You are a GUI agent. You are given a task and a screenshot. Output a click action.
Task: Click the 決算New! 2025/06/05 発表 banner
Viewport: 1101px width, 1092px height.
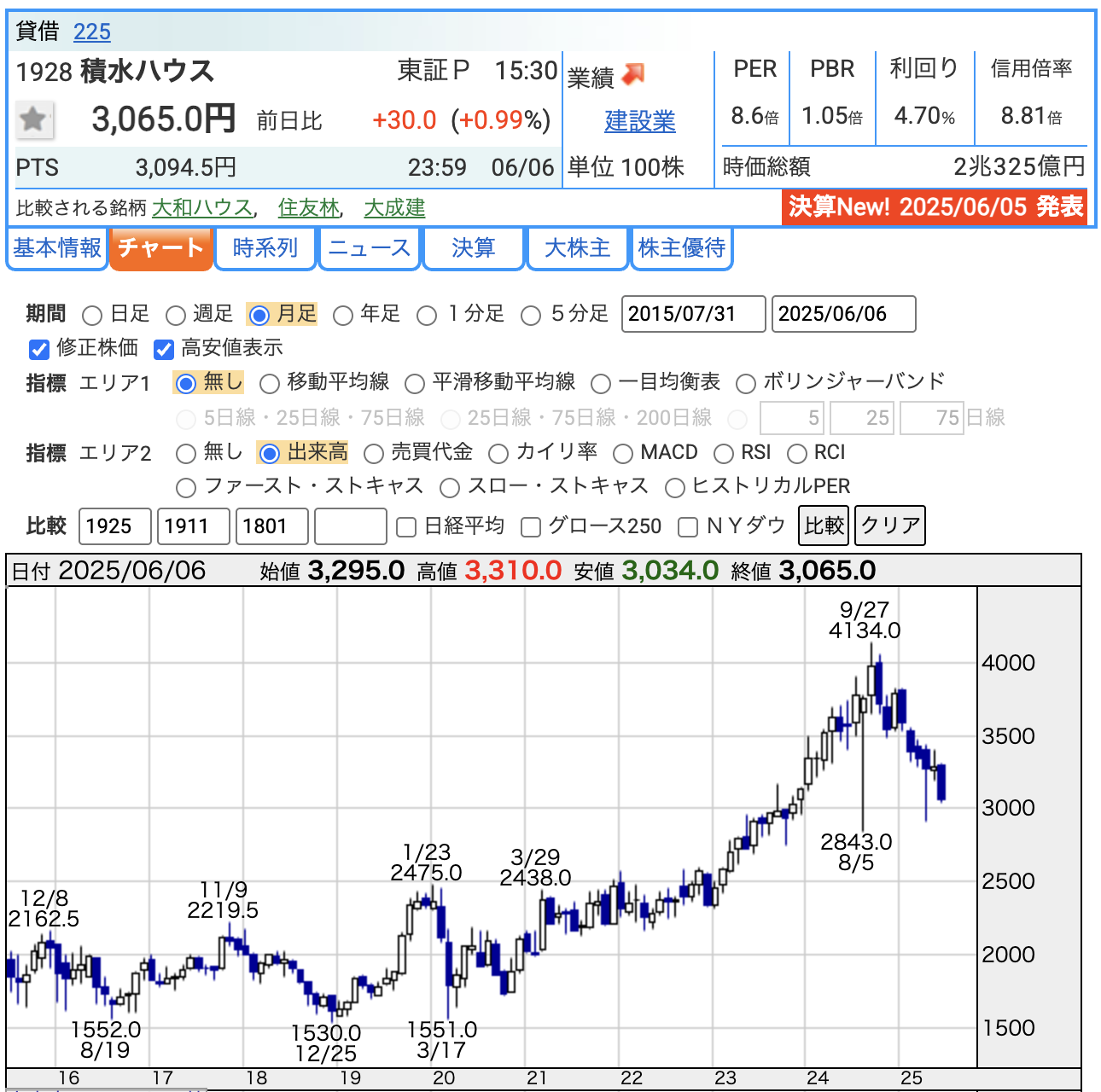point(936,207)
